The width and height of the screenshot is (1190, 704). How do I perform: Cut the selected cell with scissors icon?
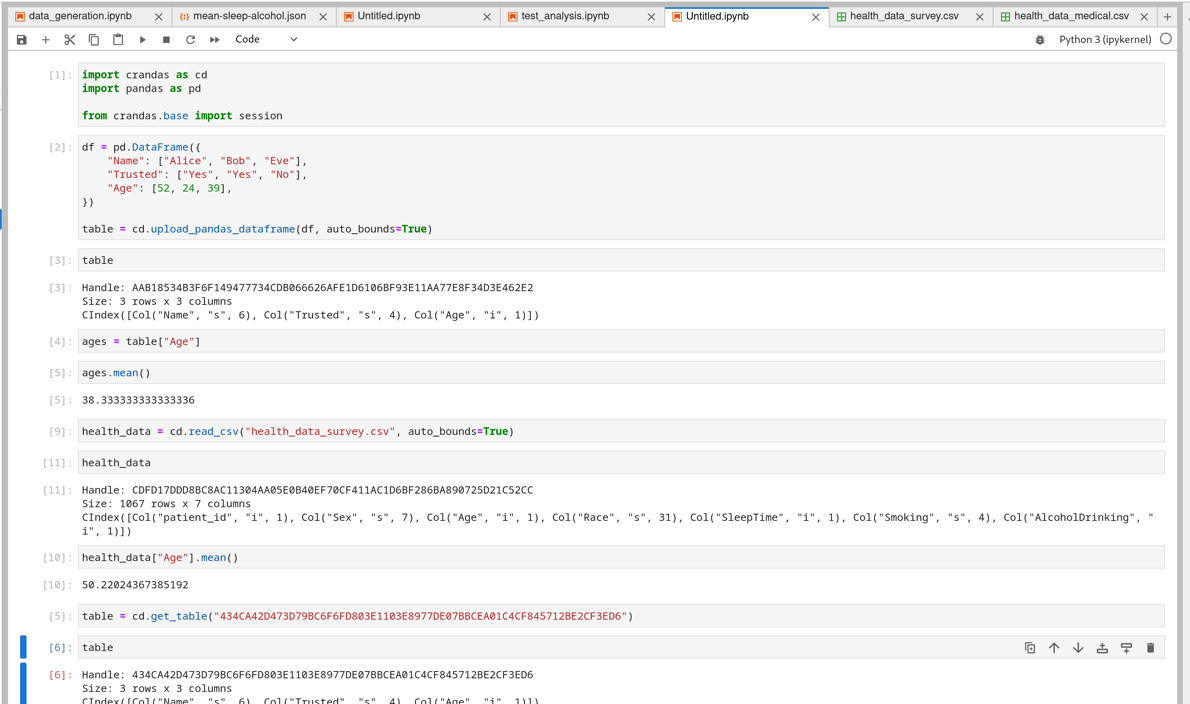pyautogui.click(x=68, y=39)
